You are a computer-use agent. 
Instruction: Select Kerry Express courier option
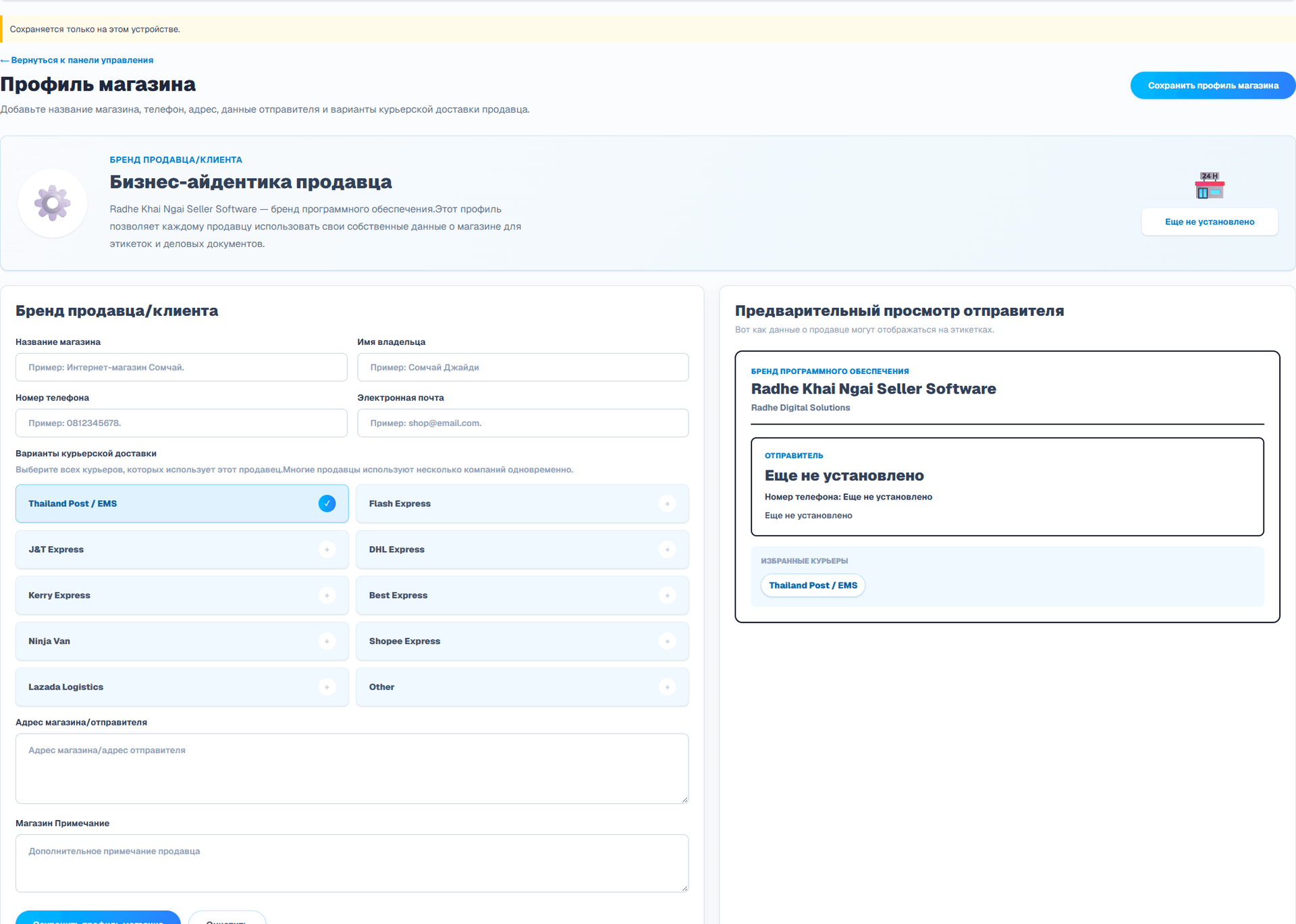point(182,595)
